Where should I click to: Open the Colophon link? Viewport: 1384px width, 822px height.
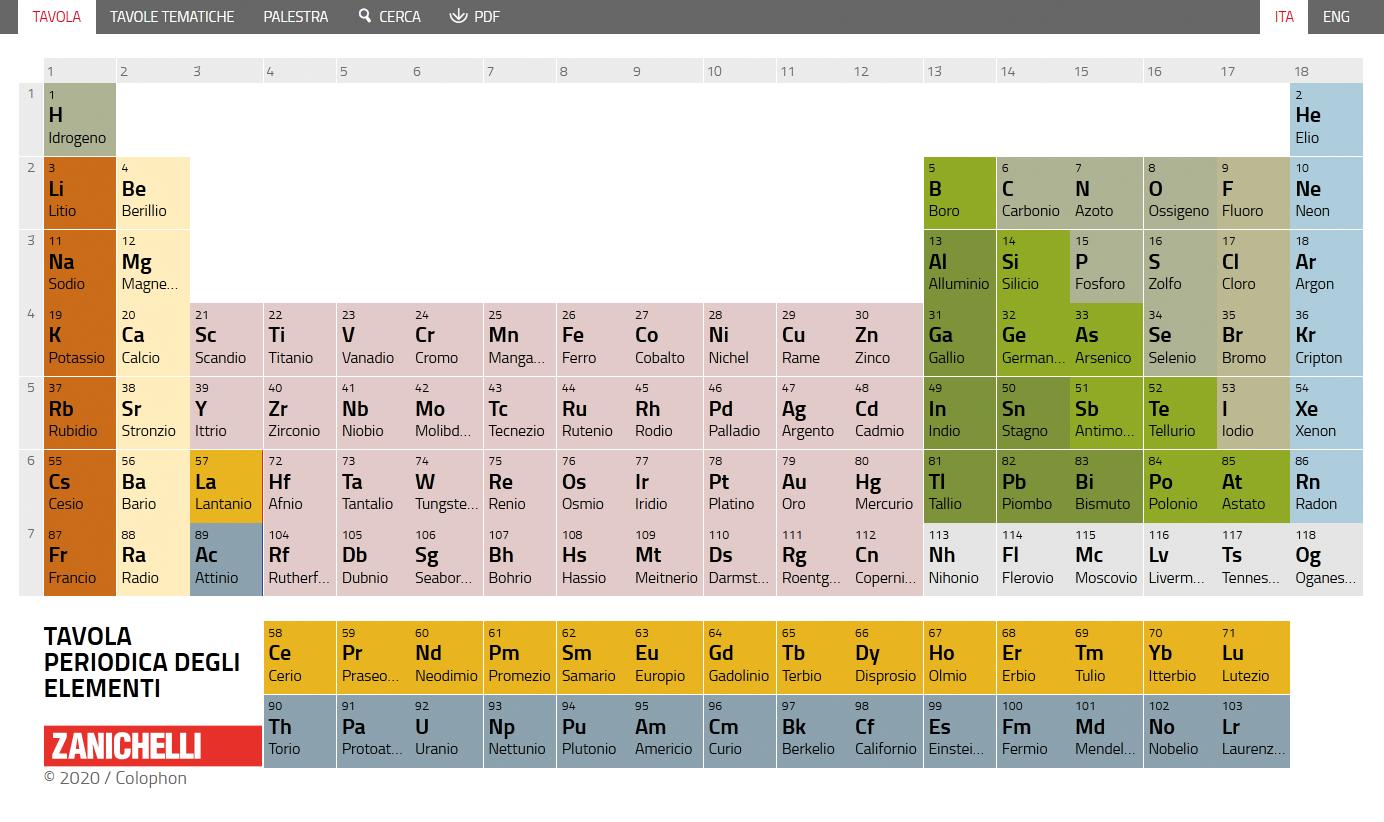pyautogui.click(x=151, y=778)
